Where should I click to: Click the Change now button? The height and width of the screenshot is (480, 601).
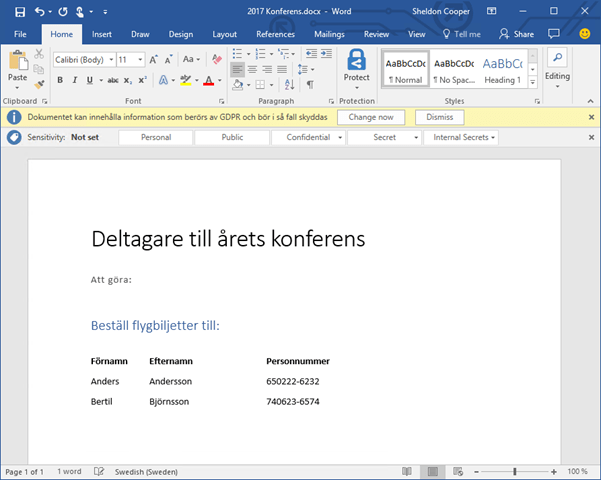(x=371, y=117)
